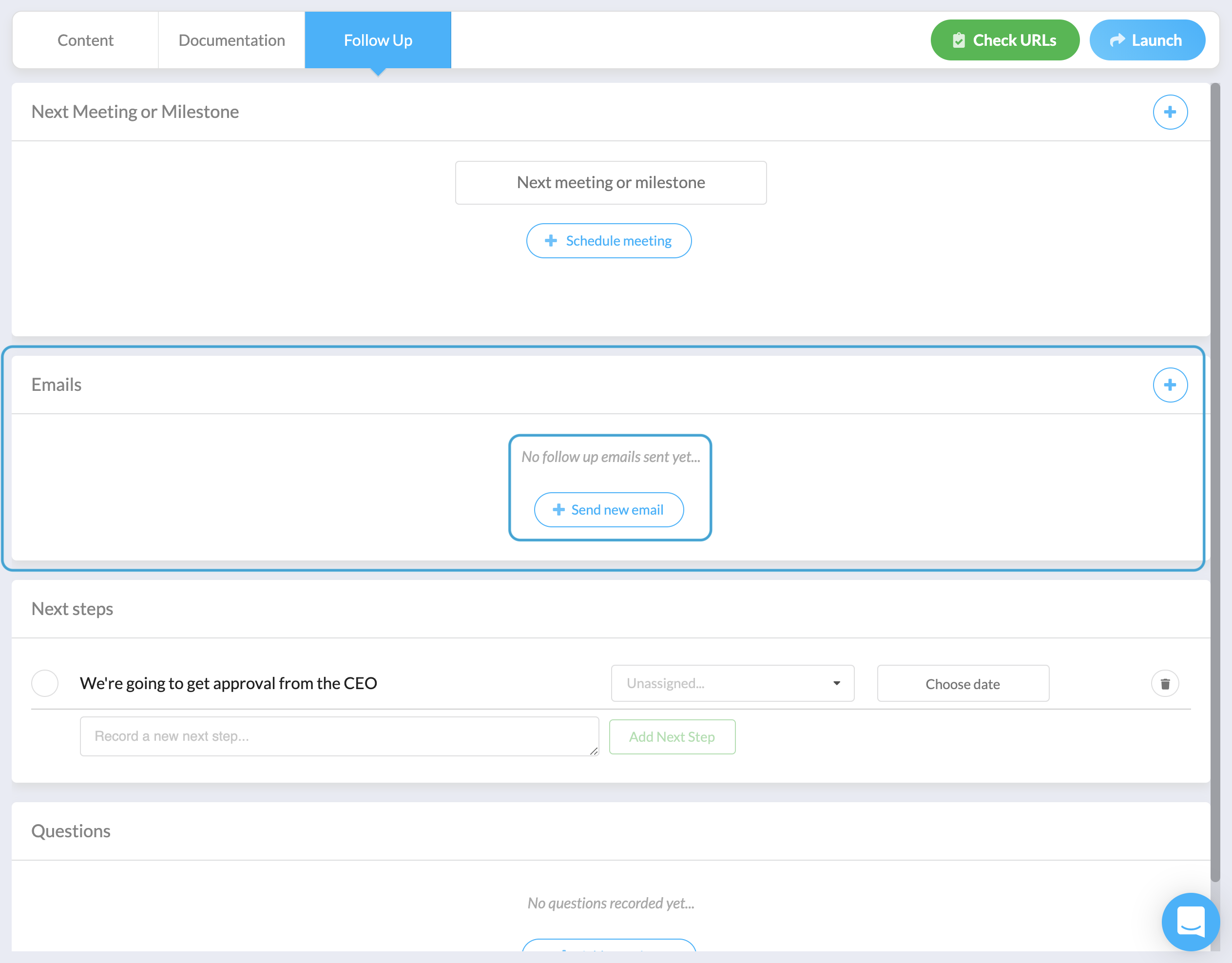Click Add Next Step button
The image size is (1232, 963).
point(672,737)
